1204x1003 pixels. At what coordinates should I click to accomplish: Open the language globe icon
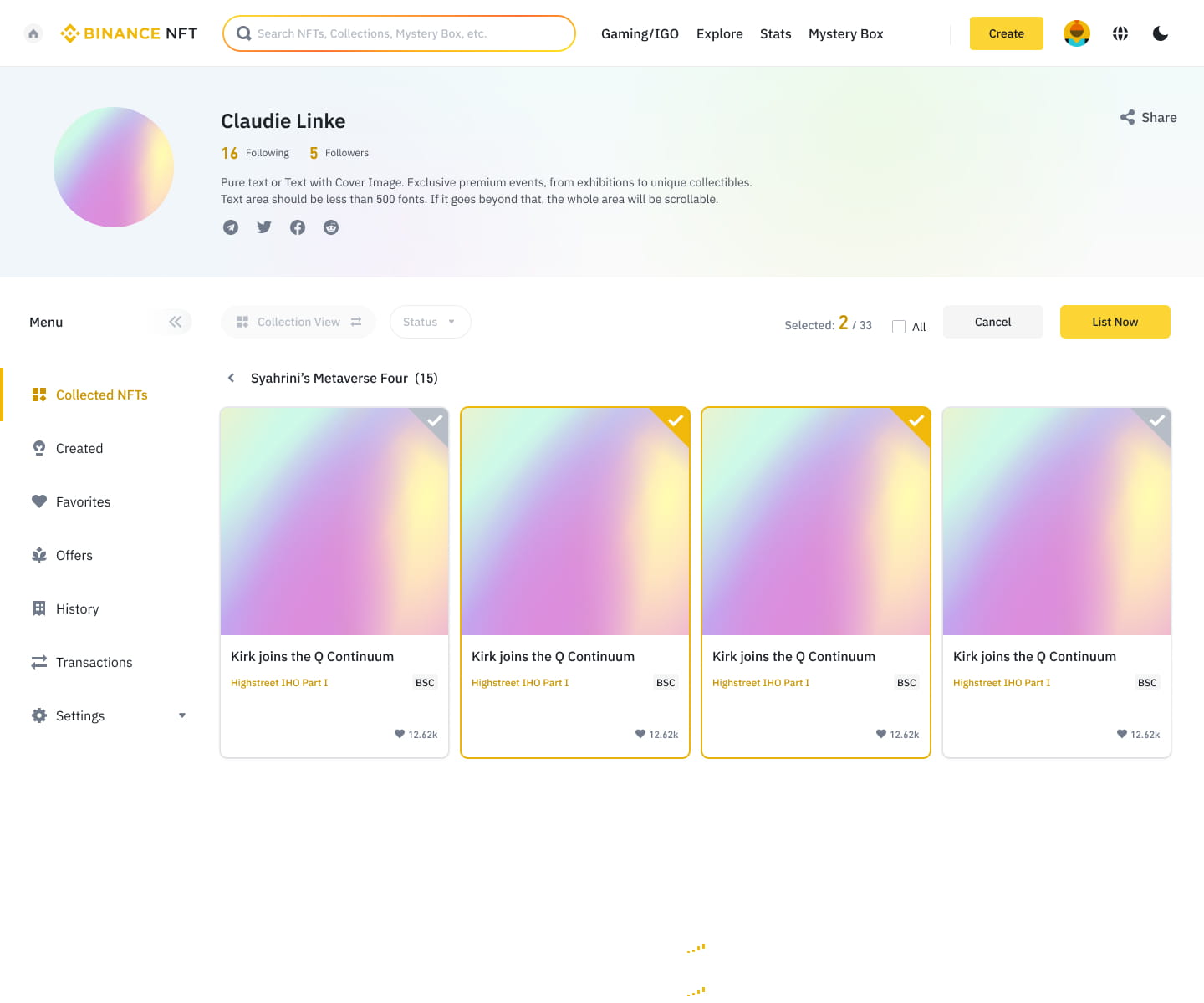[1120, 33]
